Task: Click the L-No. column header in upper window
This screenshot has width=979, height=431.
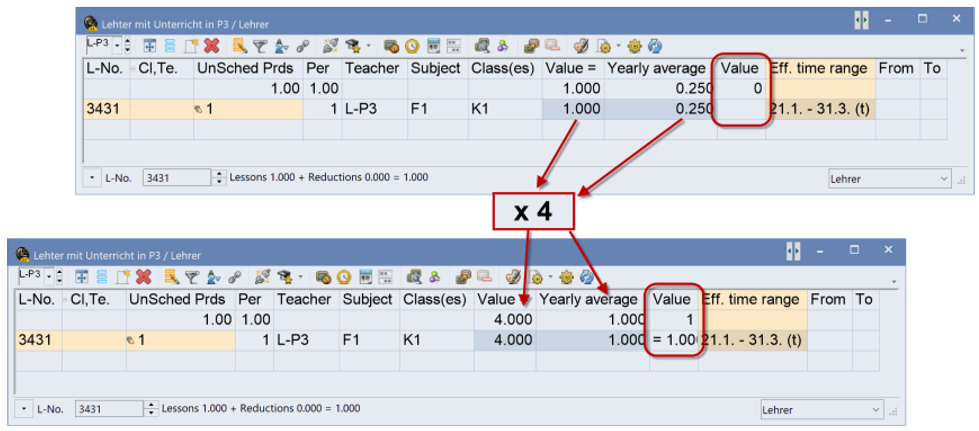Action: click(x=106, y=69)
